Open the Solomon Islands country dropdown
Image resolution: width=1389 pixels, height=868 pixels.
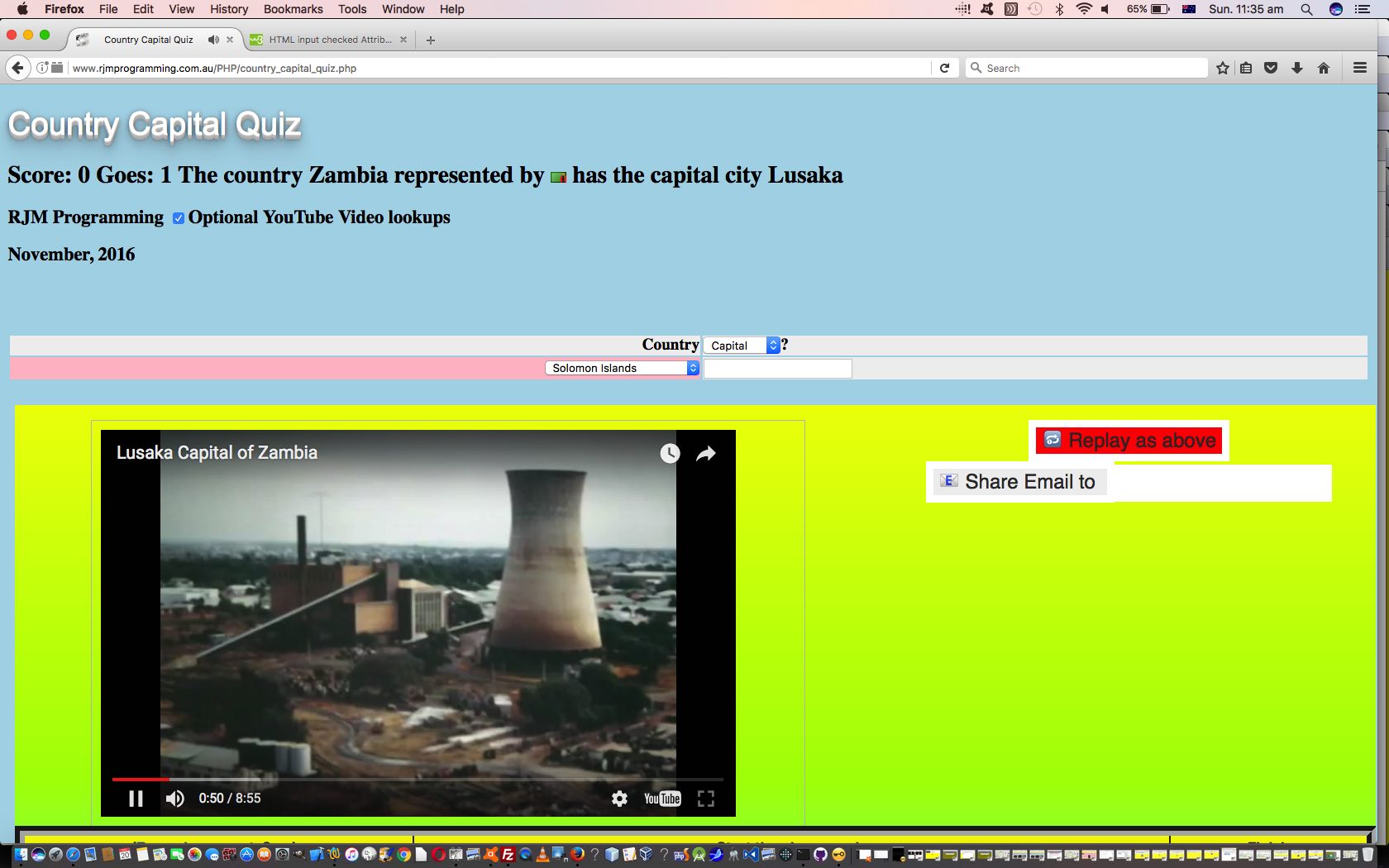click(x=622, y=368)
